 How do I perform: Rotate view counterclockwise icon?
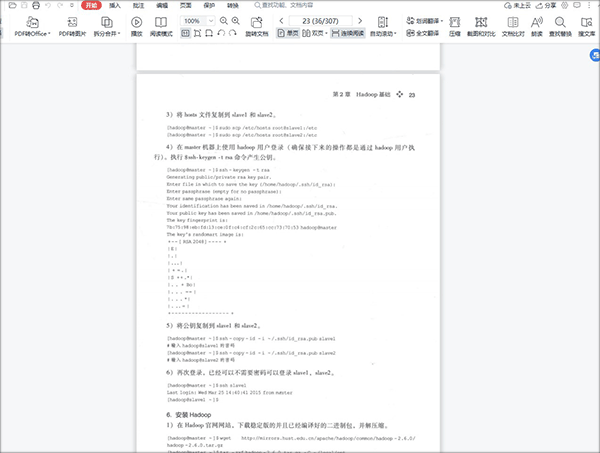(x=221, y=33)
